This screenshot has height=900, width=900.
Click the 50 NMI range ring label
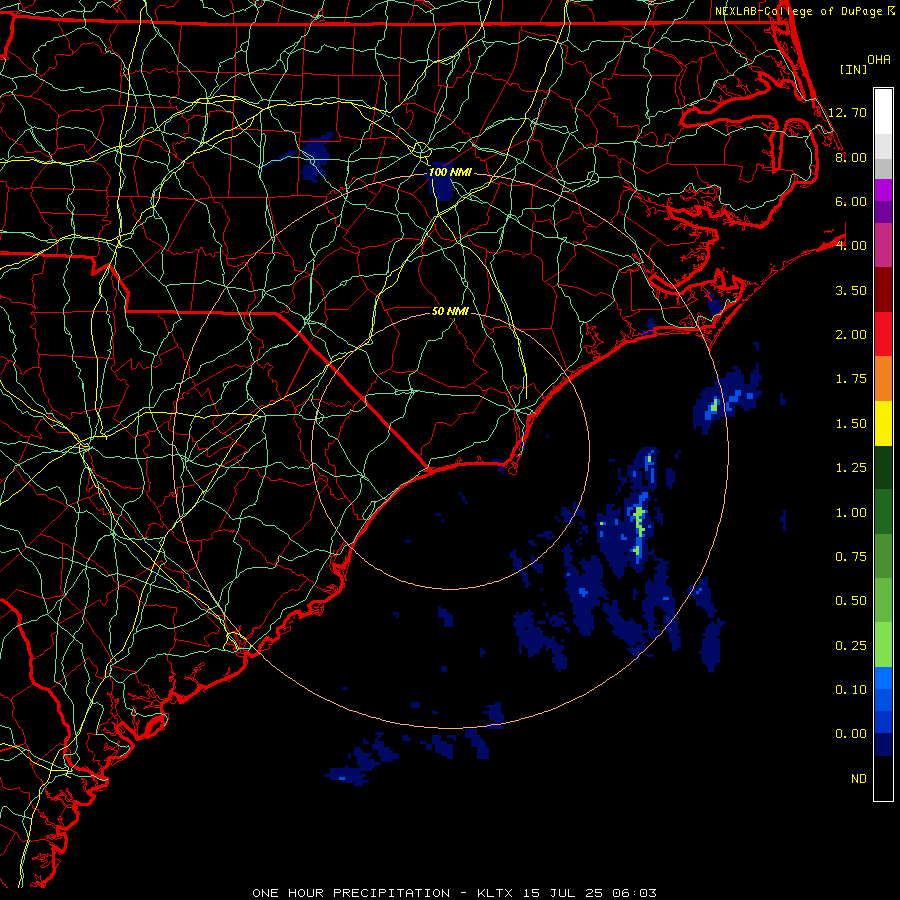[x=450, y=311]
